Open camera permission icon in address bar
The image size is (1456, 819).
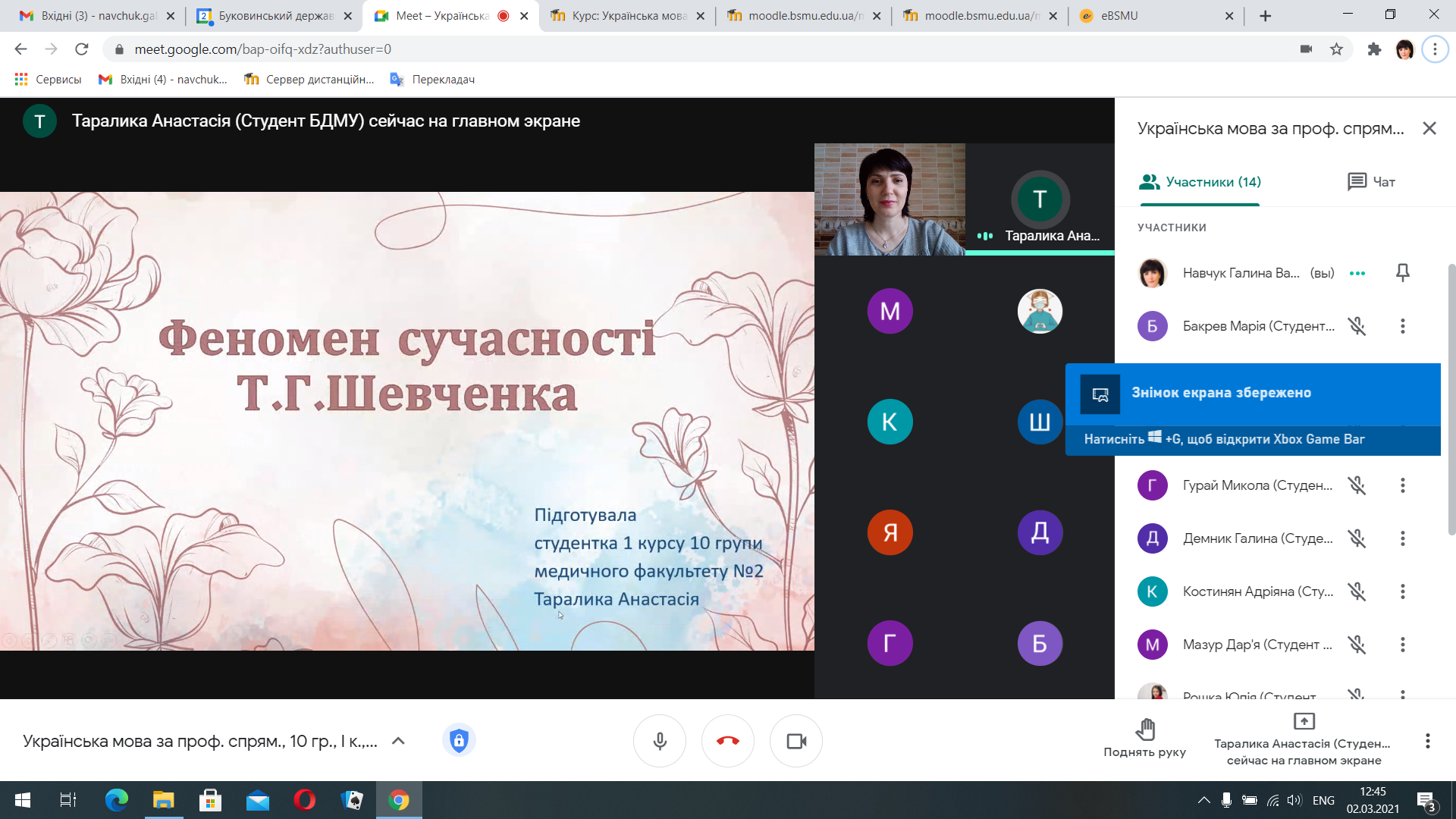[1306, 49]
